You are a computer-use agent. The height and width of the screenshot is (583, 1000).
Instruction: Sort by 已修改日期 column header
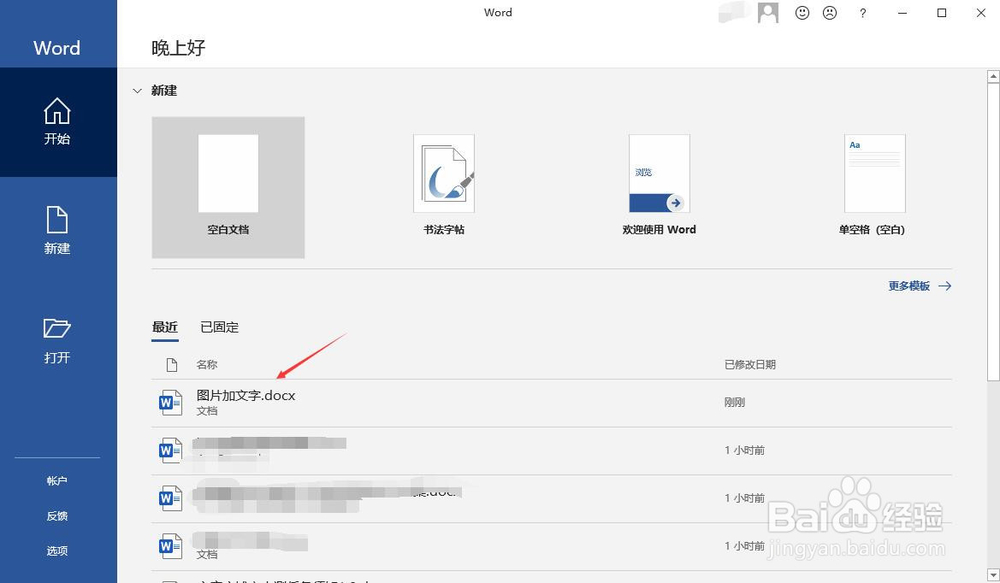click(750, 365)
